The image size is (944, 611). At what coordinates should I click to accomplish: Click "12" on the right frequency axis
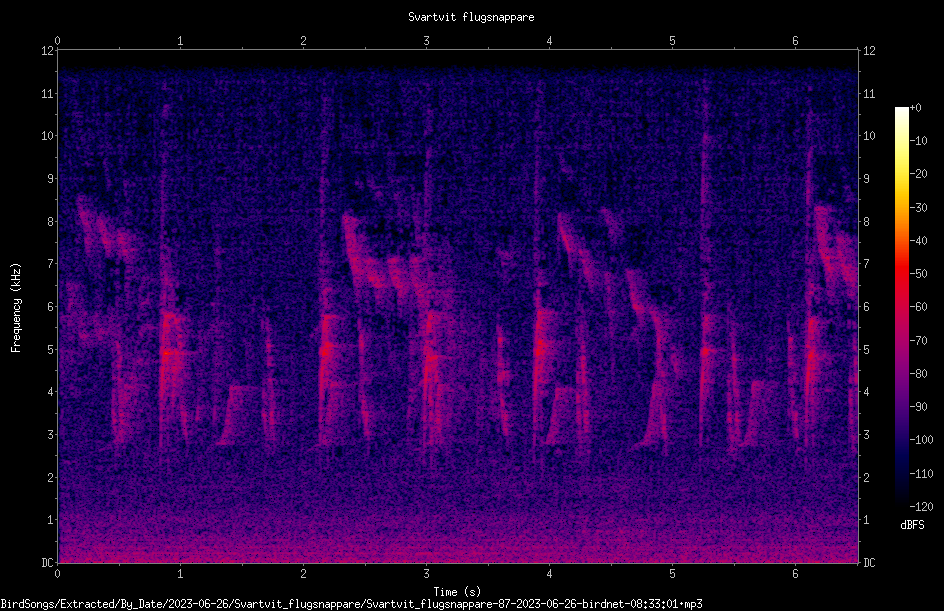[x=869, y=51]
